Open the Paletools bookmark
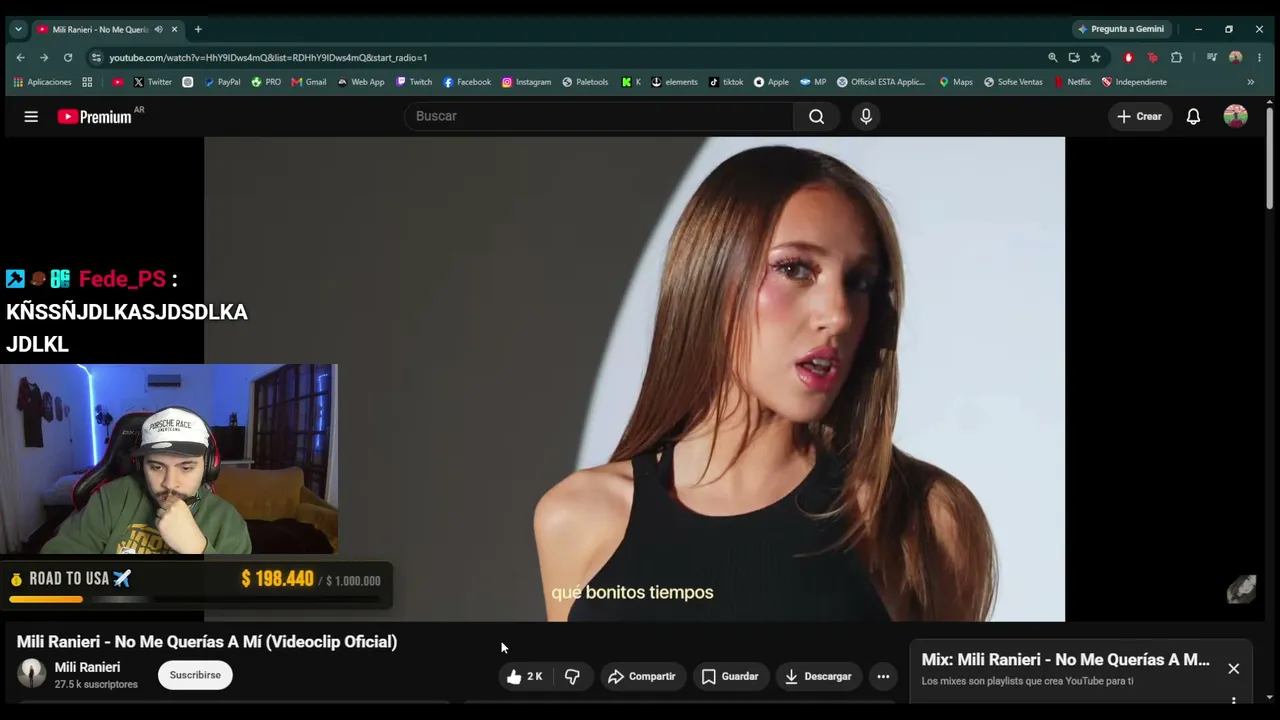Image resolution: width=1280 pixels, height=720 pixels. coord(585,82)
